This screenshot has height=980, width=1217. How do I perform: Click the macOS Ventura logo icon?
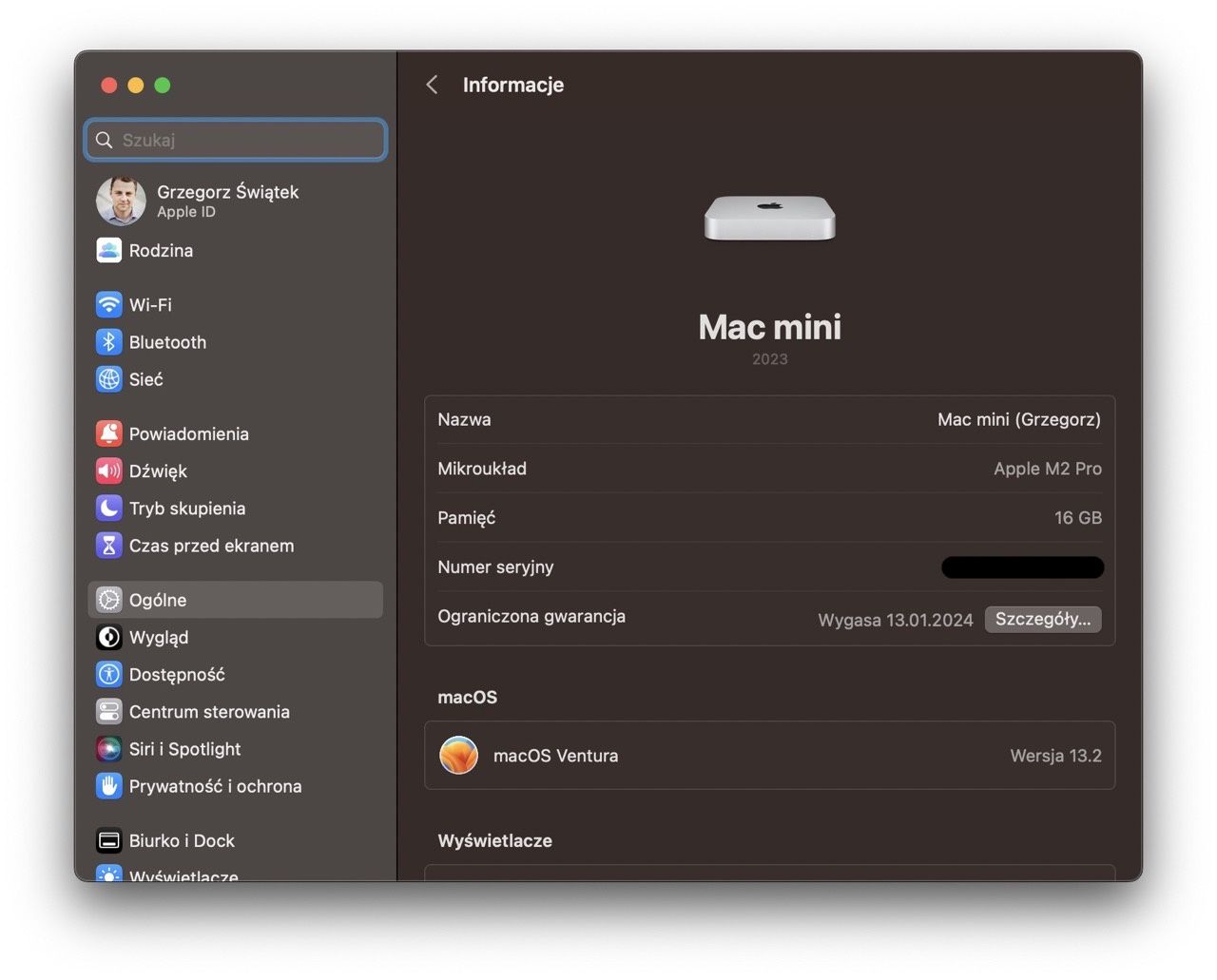tap(458, 756)
